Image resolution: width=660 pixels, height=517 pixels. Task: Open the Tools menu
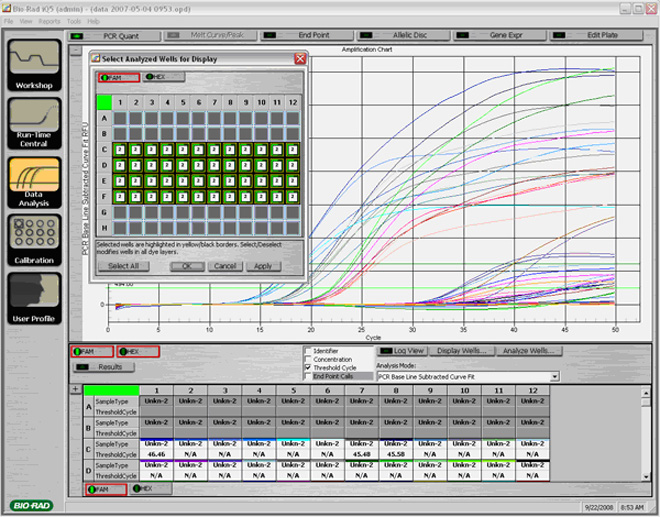(x=74, y=21)
